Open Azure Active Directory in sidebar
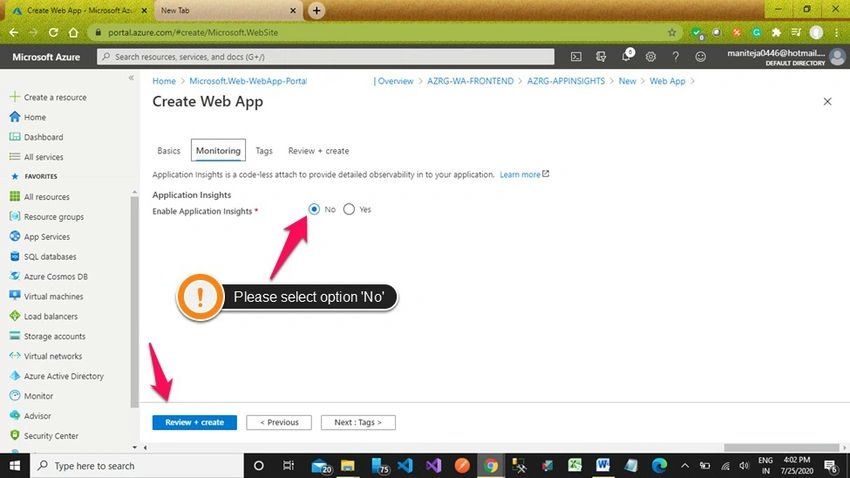 click(63, 376)
